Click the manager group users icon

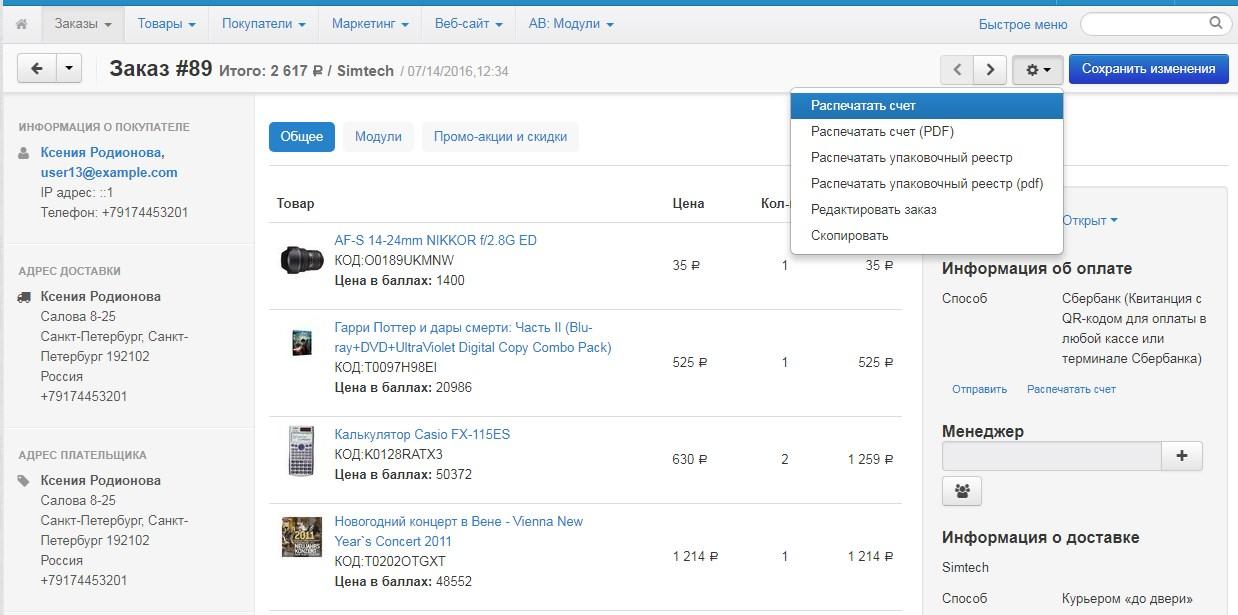(962, 491)
